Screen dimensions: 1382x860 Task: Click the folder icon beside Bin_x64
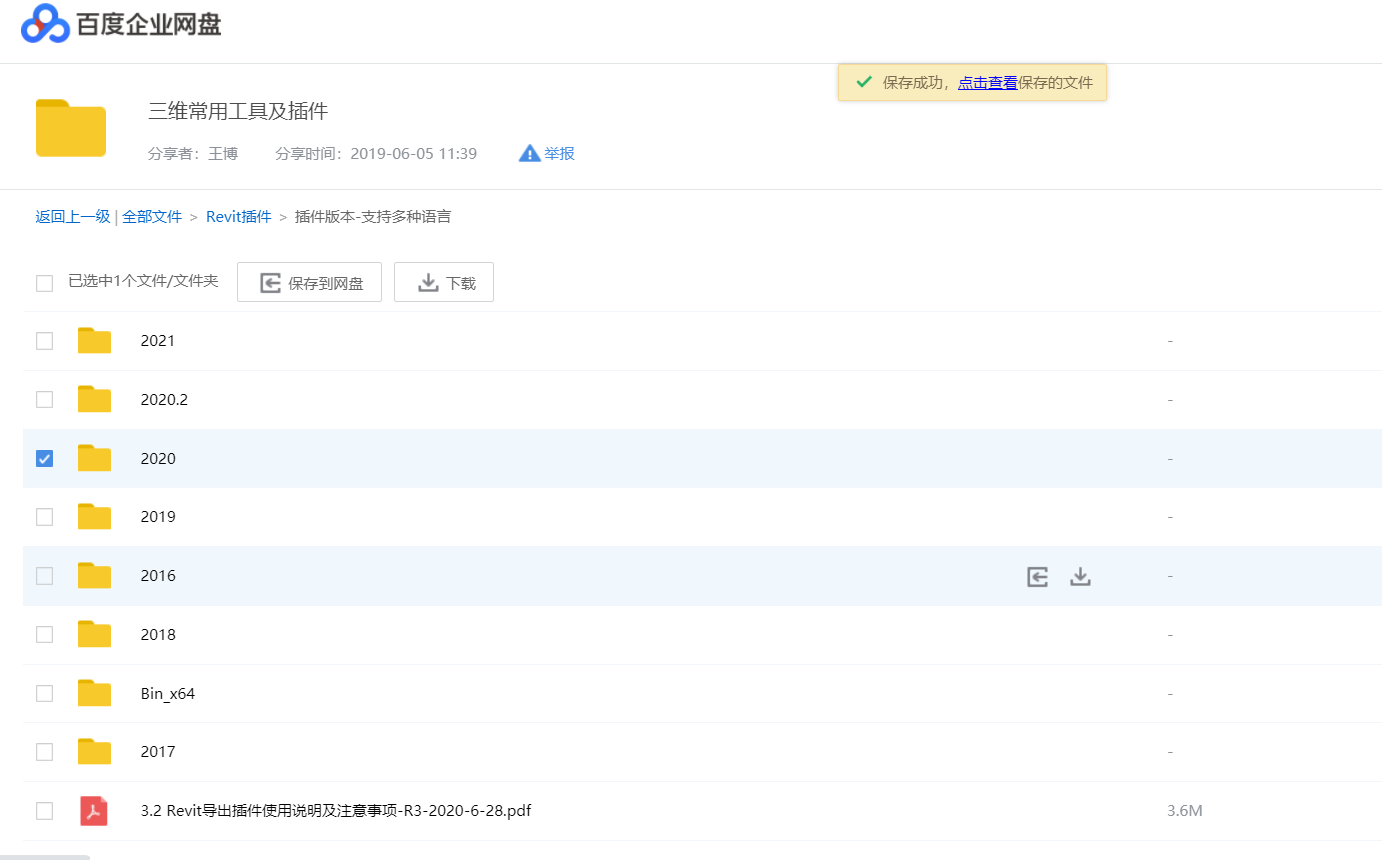point(94,693)
